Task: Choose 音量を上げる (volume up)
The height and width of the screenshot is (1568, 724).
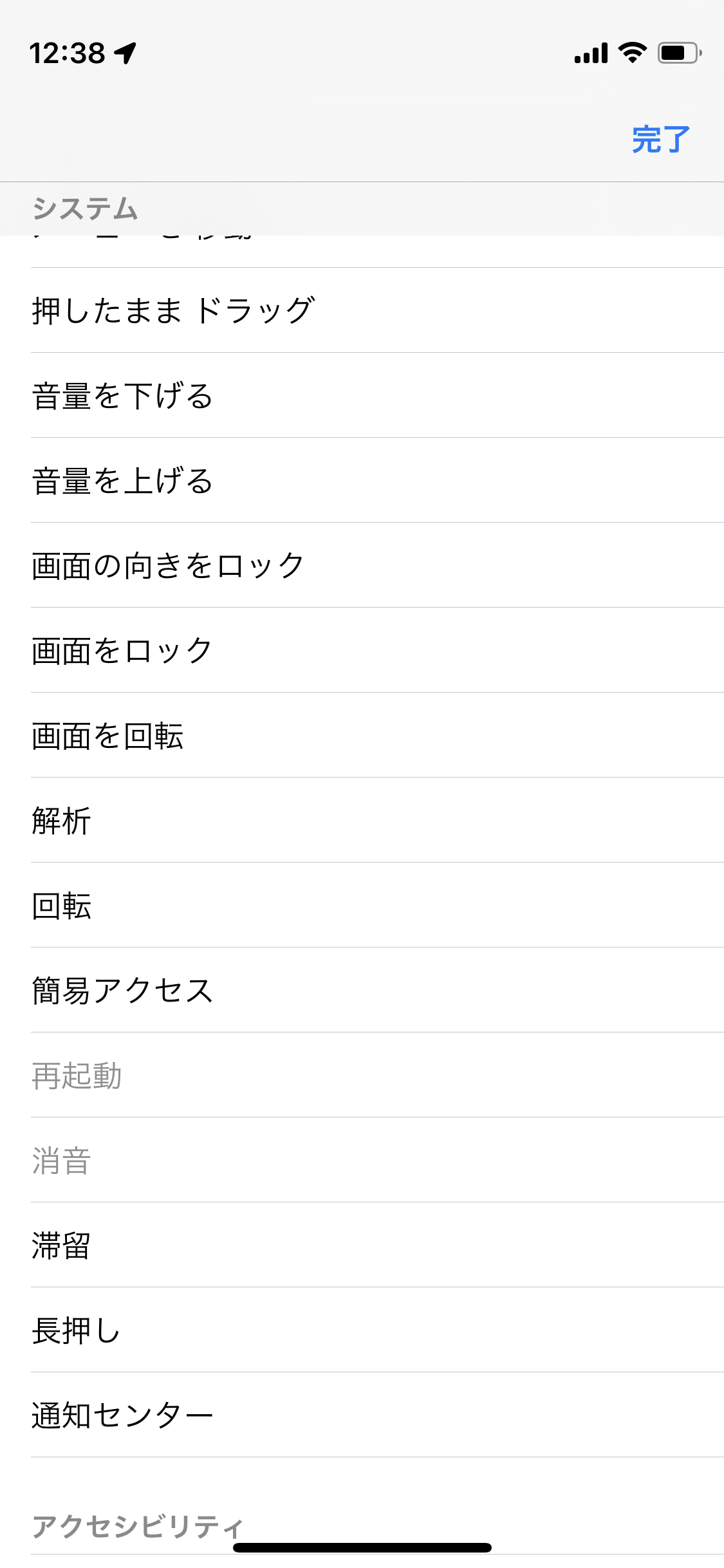Action: [x=122, y=480]
